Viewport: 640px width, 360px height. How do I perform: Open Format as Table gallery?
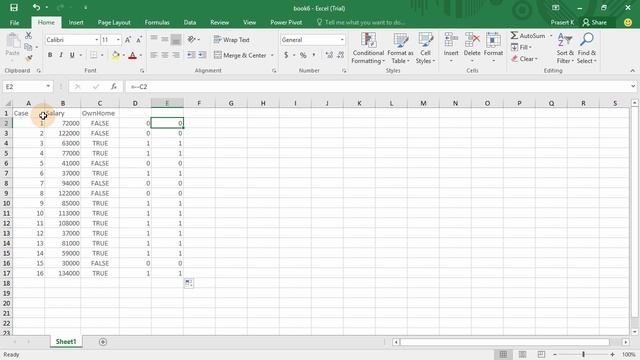point(400,48)
